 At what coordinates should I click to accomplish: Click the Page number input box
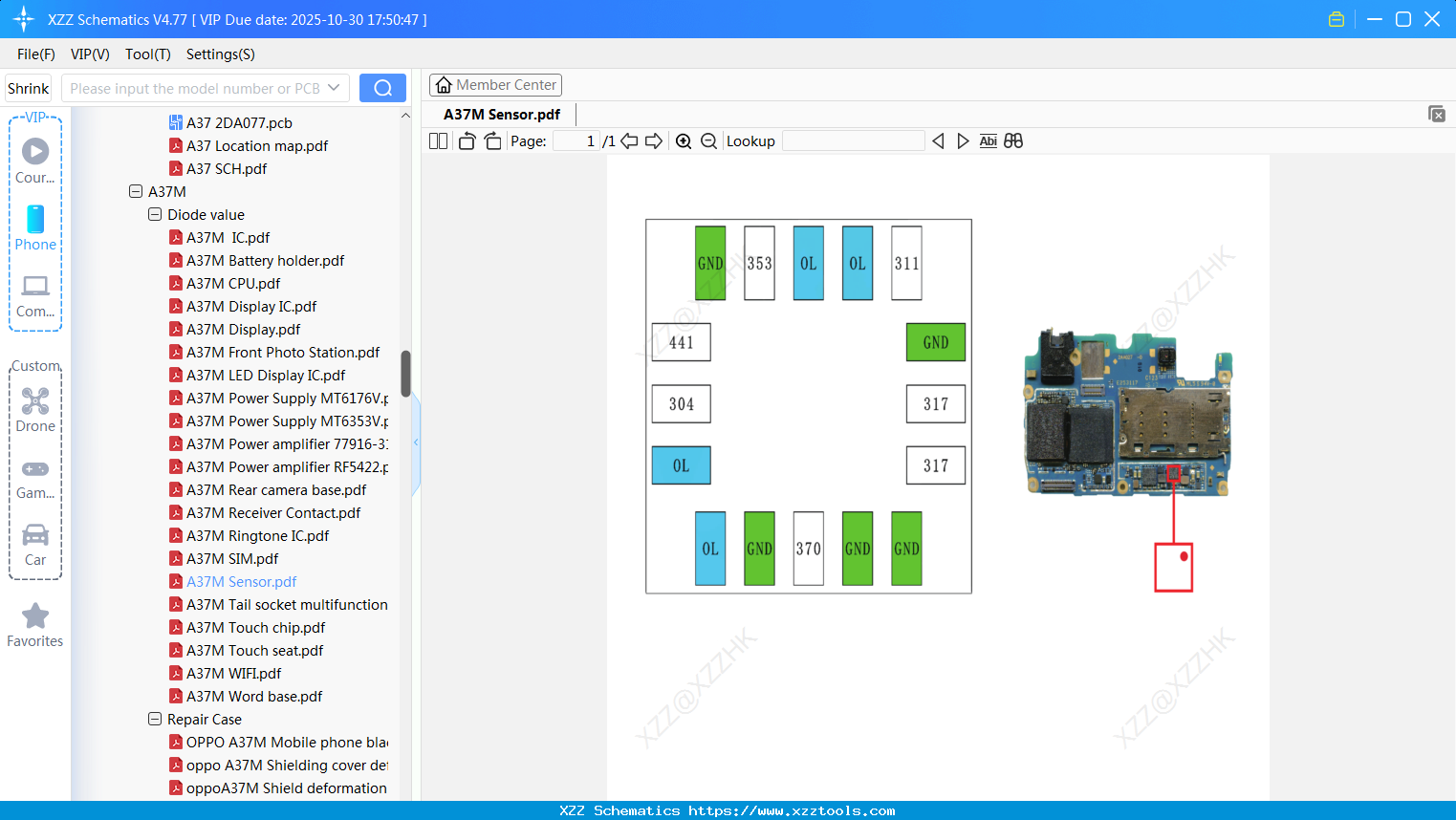[x=576, y=141]
